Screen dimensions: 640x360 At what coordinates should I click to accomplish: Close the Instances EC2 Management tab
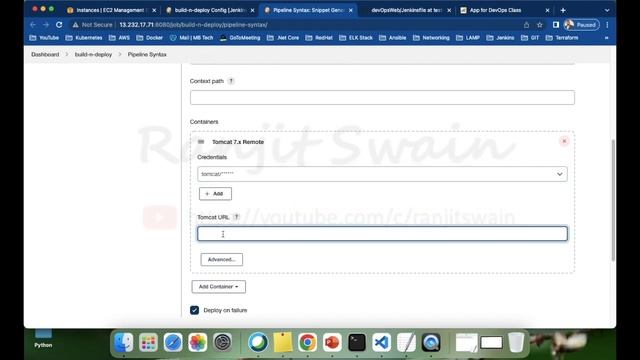[154, 10]
